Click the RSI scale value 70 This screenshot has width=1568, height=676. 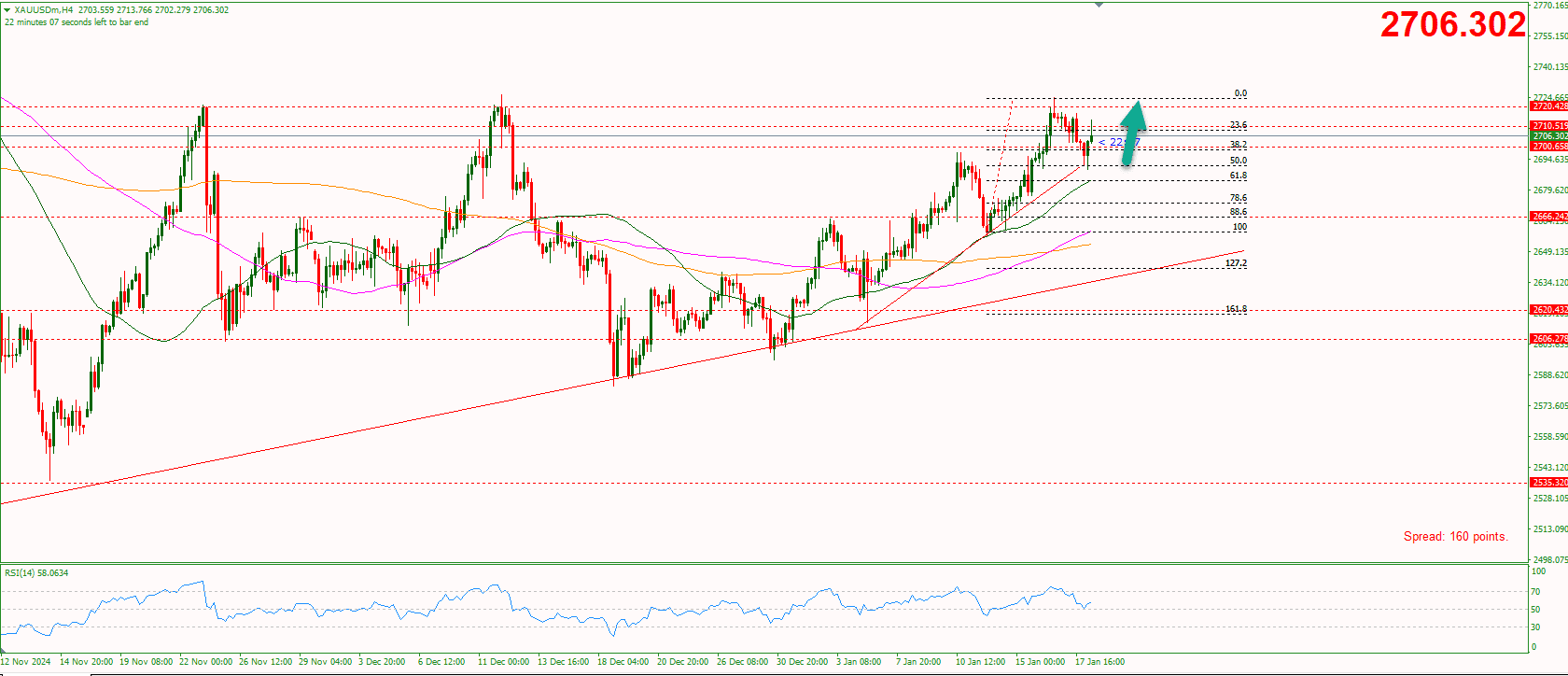(1535, 592)
